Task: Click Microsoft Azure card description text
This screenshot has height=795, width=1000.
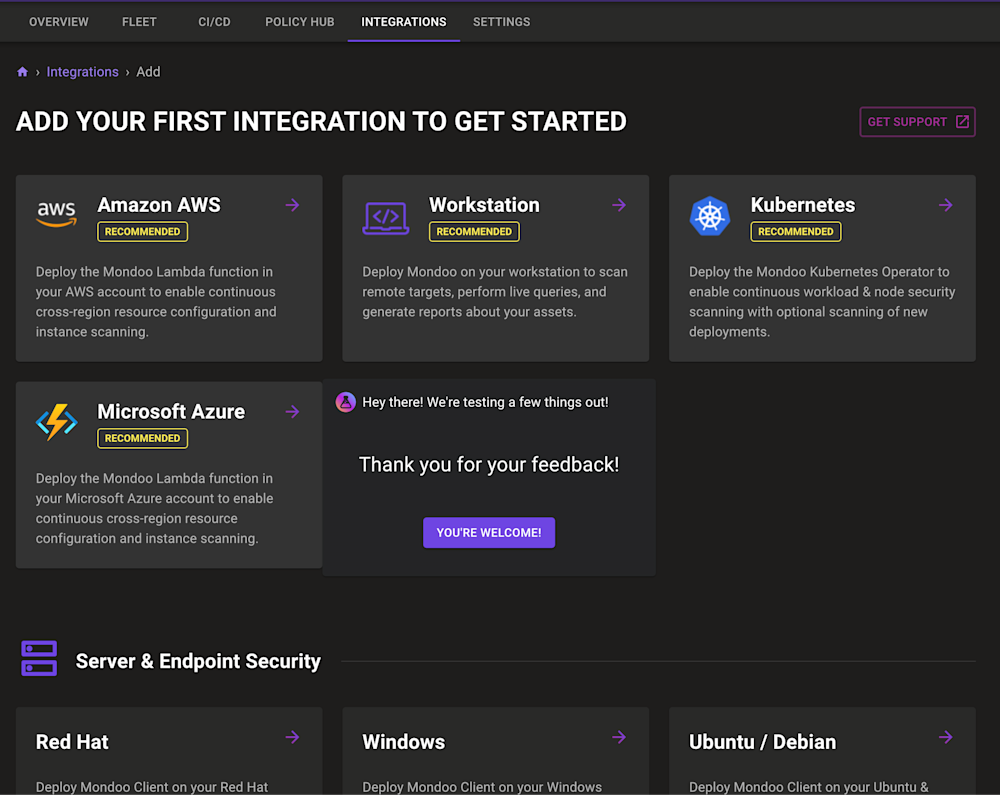Action: pos(154,508)
